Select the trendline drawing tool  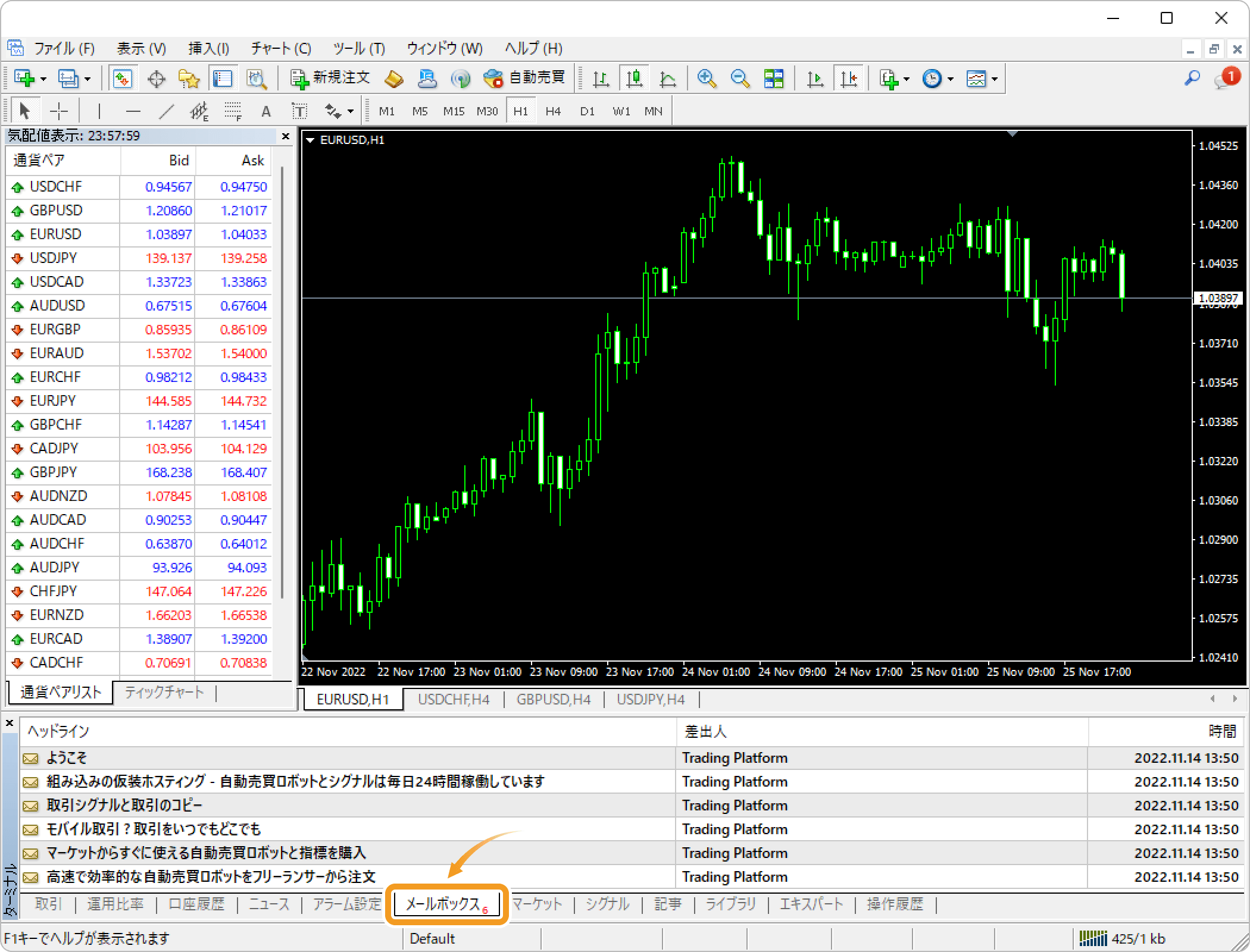tap(167, 111)
